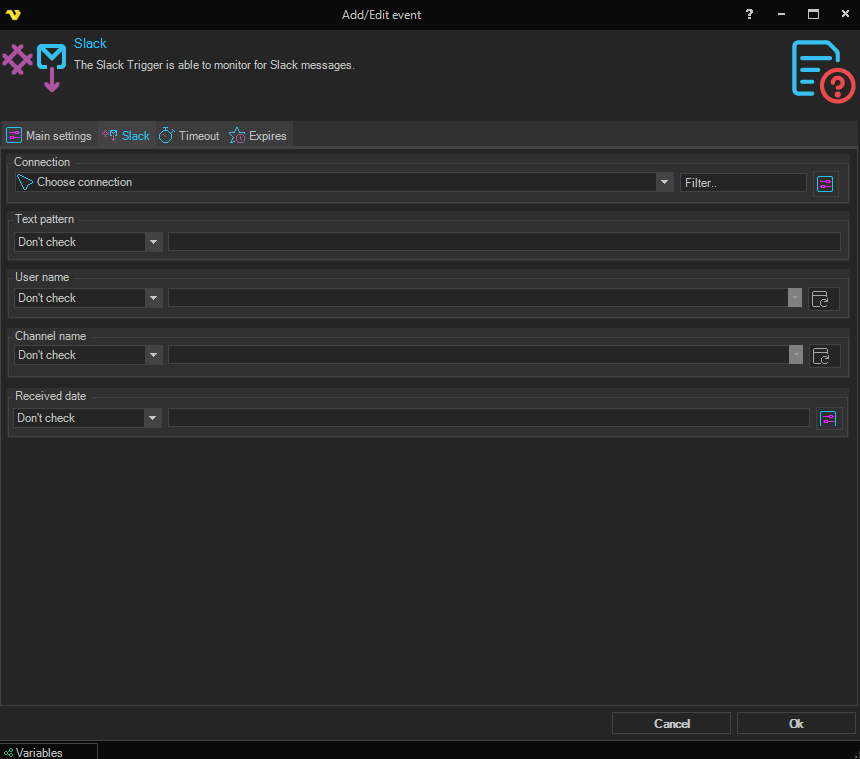The width and height of the screenshot is (860, 759).
Task: Click the help document icon at top right
Action: 822,71
